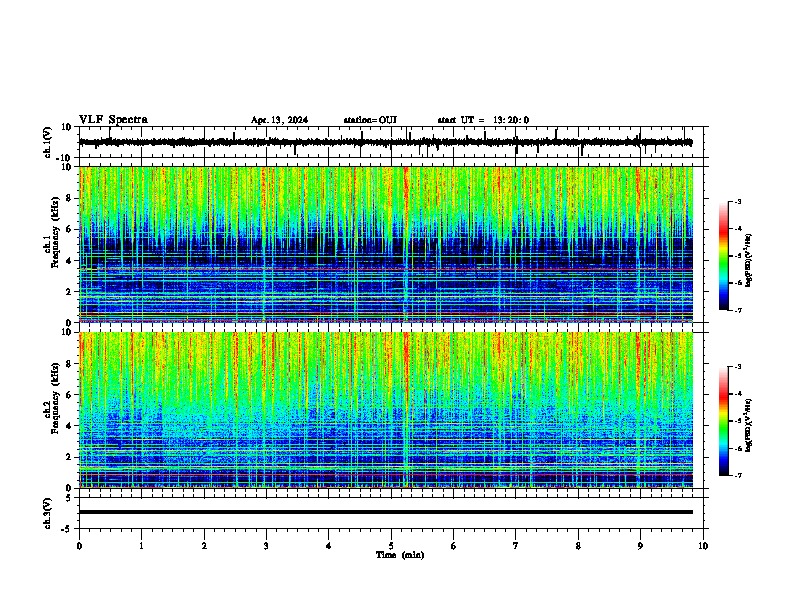
Task: Click the "6" kHz tick of ch.1 spectrogram
Action: 71,230
